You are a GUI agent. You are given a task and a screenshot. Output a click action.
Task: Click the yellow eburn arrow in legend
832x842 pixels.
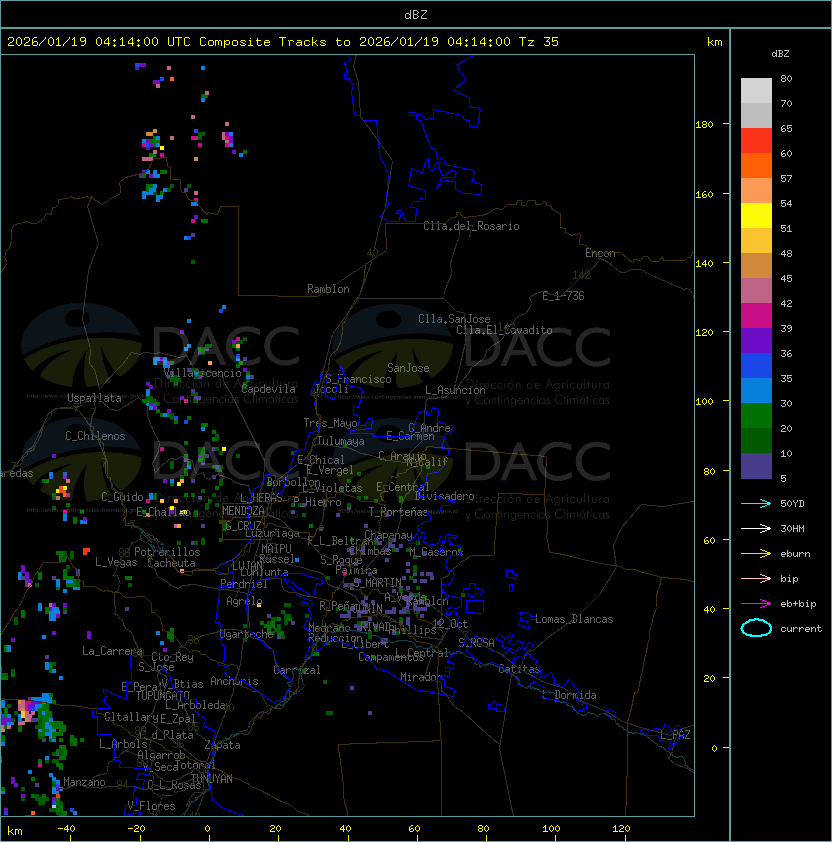[756, 554]
